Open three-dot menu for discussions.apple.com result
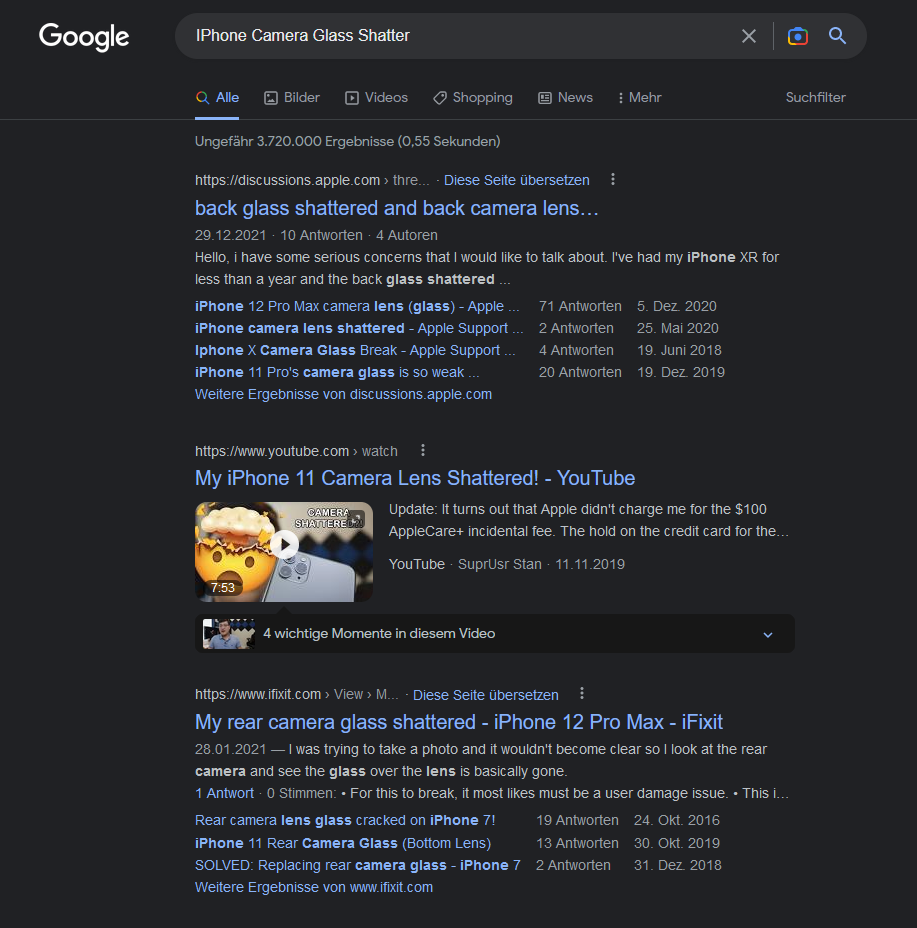Screen dimensions: 917x928 pyautogui.click(x=613, y=180)
